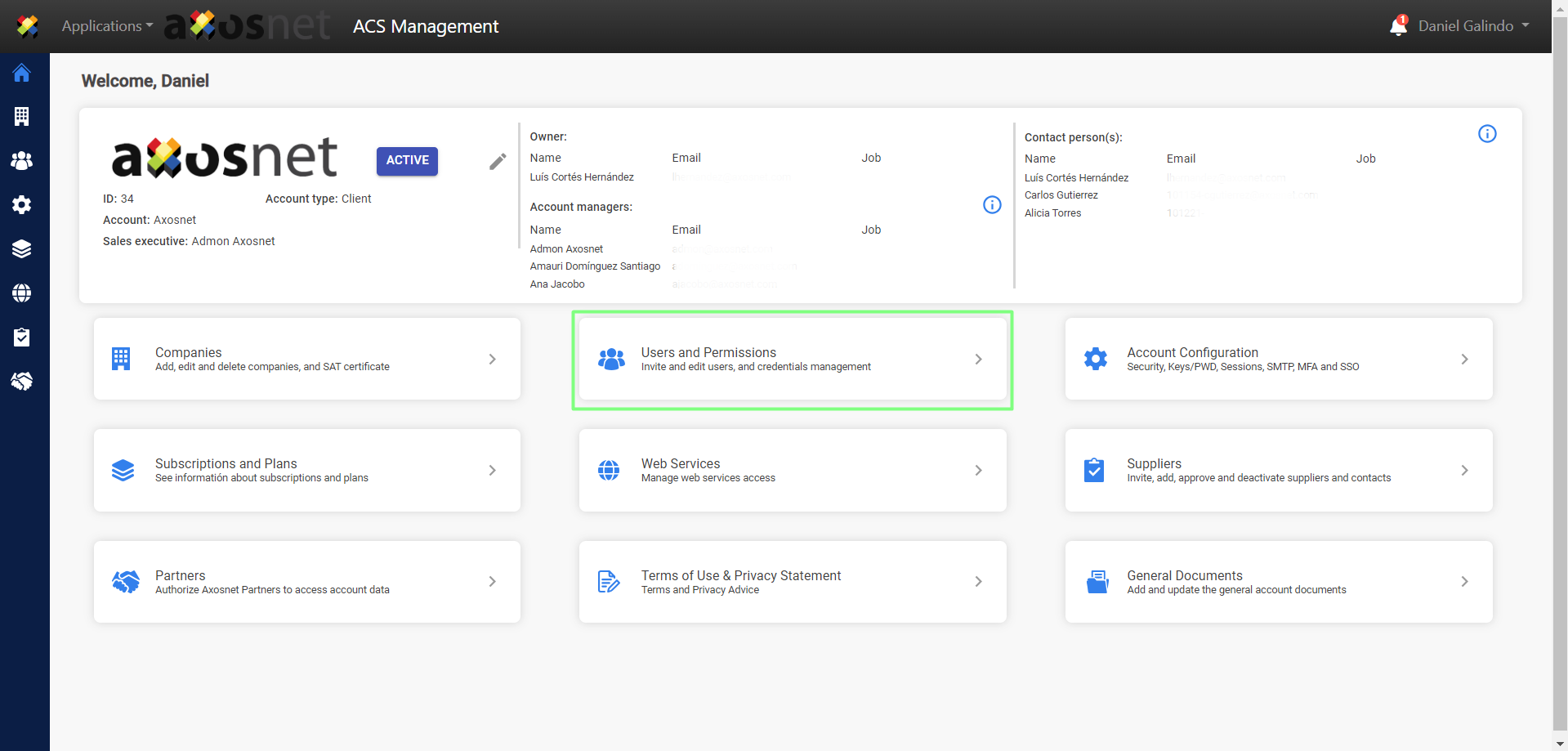This screenshot has width=1568, height=751.
Task: Open Companies from the sidebar building icon
Action: click(x=22, y=117)
